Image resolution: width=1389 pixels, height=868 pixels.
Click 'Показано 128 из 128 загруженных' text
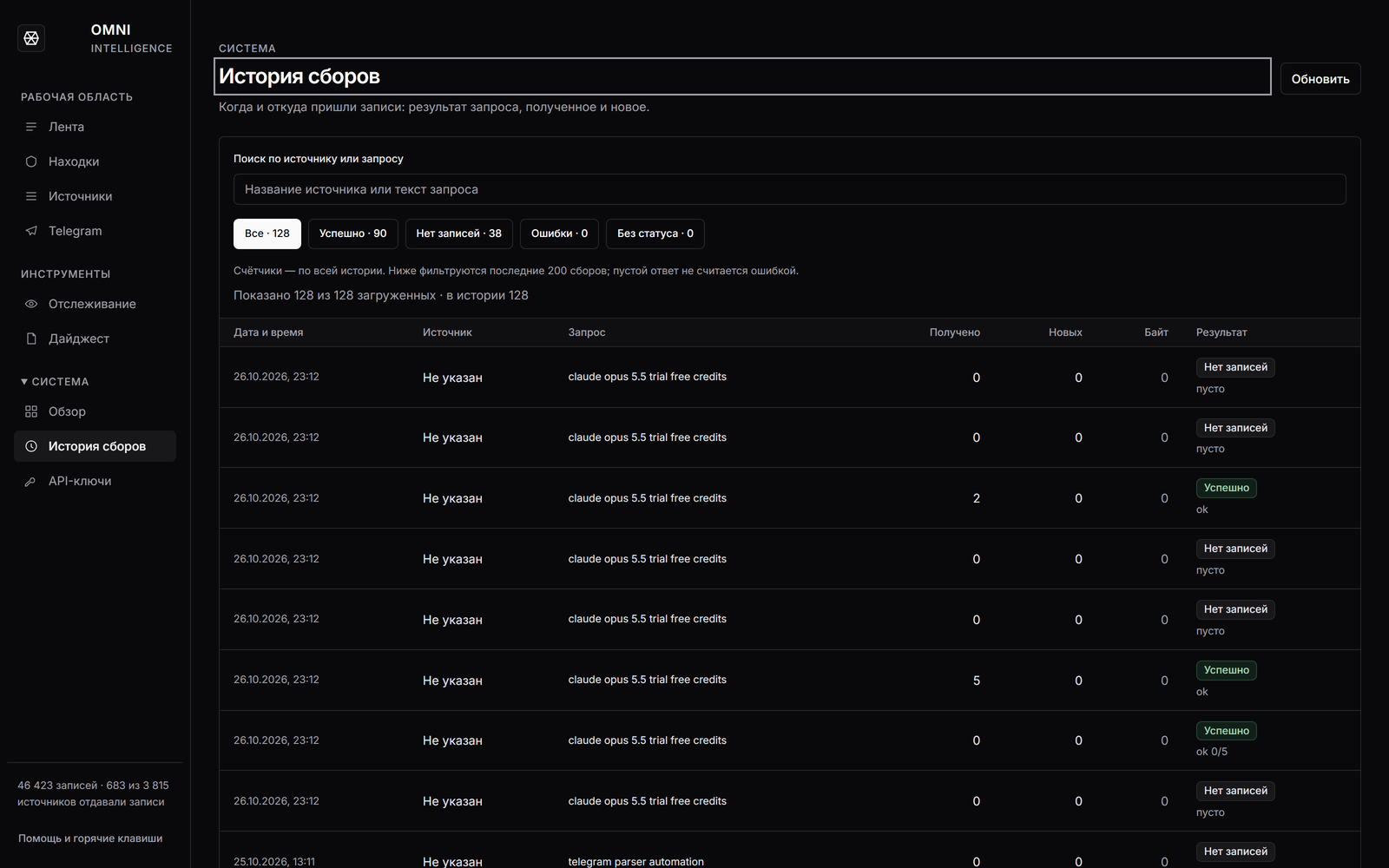335,295
